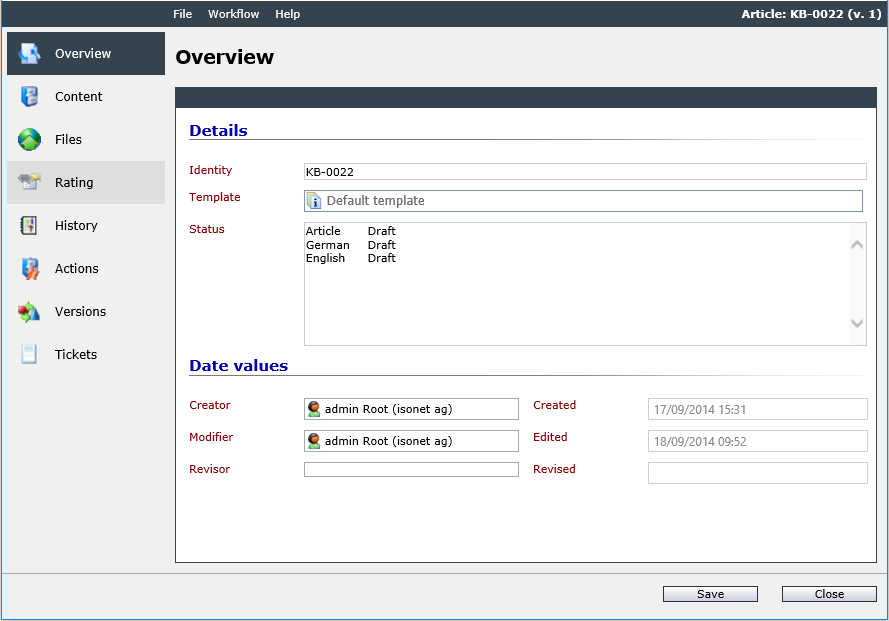Open the Tickets sidebar icon
889x621 pixels.
(28, 354)
